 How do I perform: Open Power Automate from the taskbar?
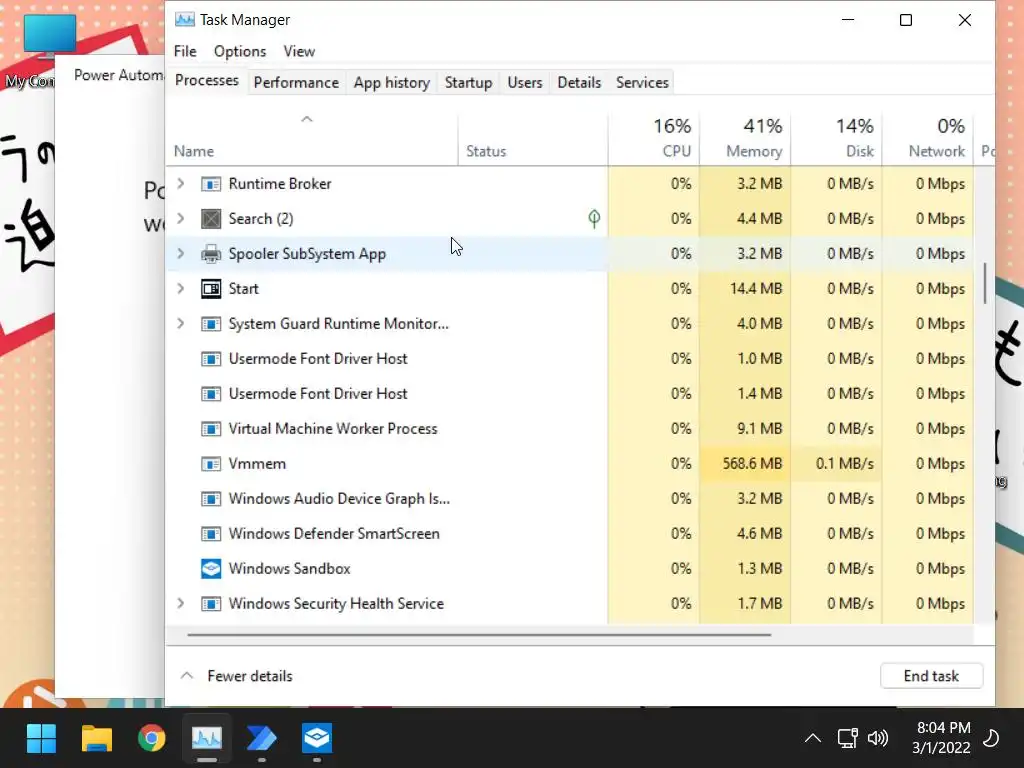[x=262, y=739]
